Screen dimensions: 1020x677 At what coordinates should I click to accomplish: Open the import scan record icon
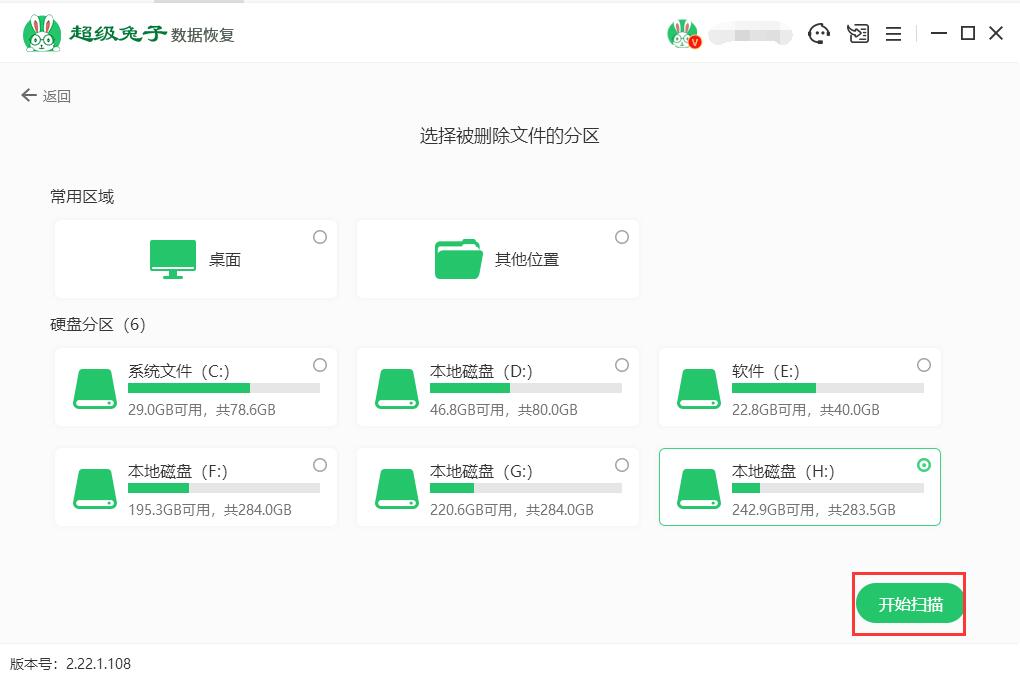point(858,34)
